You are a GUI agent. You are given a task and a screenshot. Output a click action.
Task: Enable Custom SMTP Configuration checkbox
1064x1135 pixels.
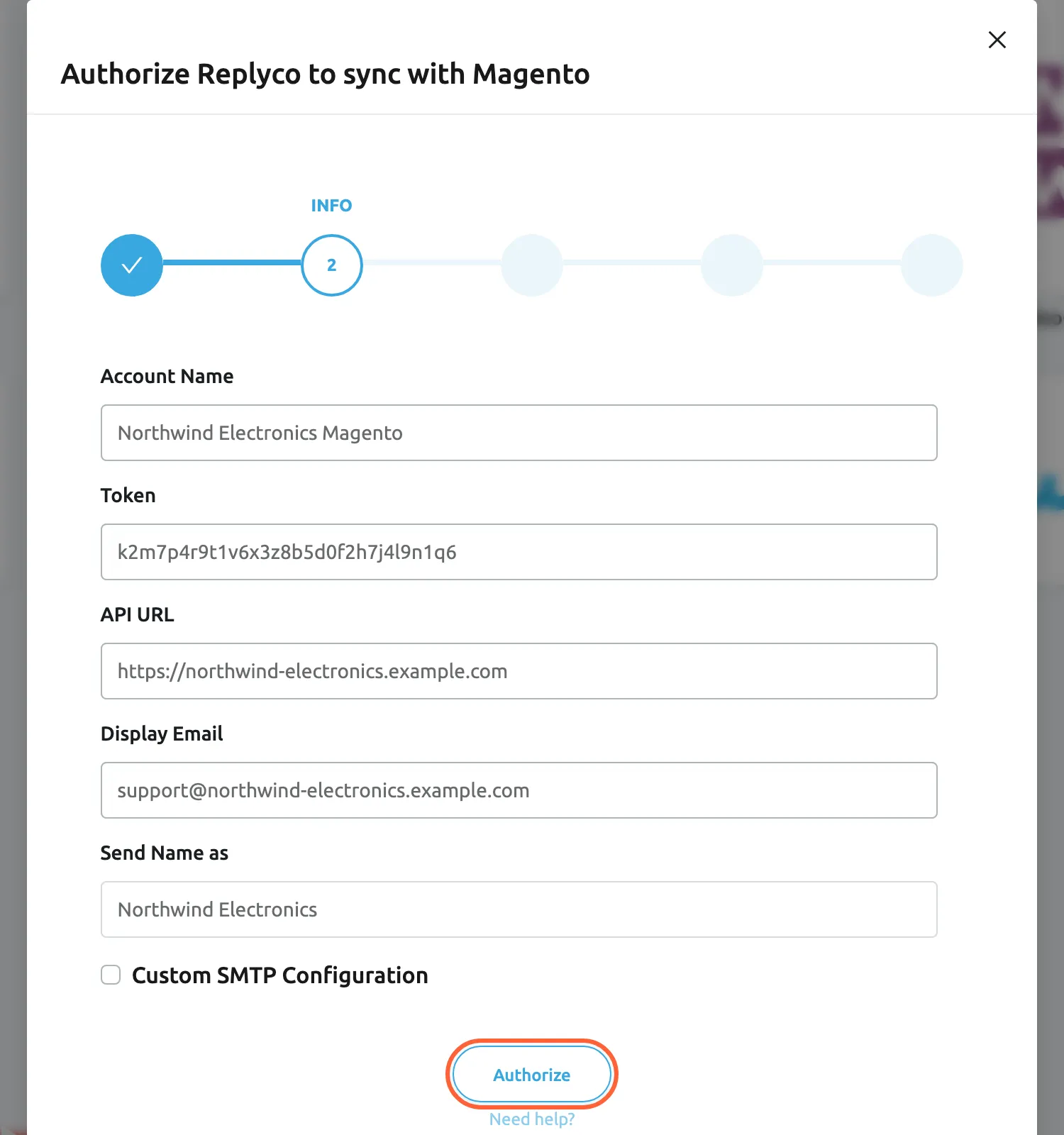(x=111, y=975)
